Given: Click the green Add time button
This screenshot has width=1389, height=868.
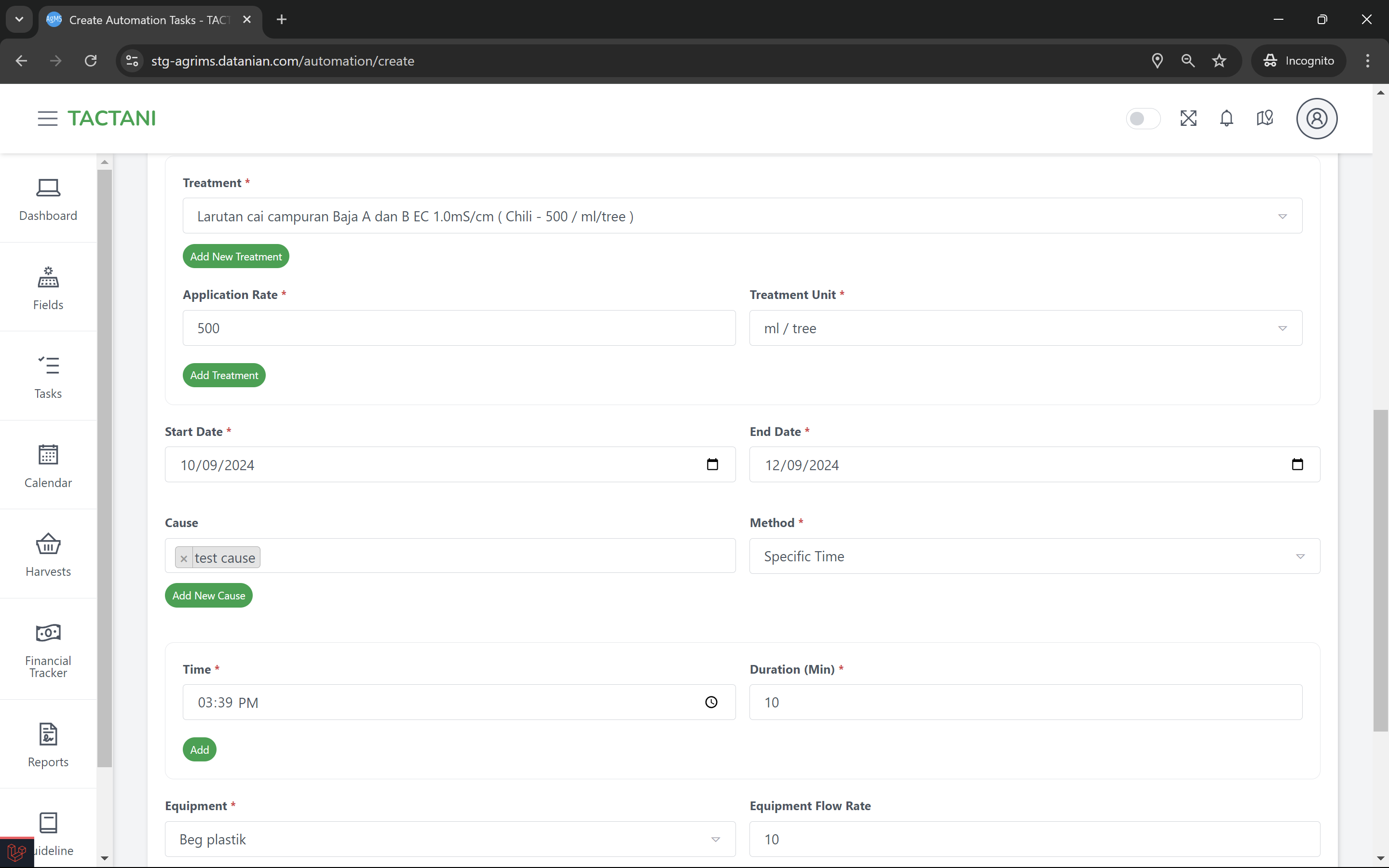Looking at the screenshot, I should (x=199, y=750).
